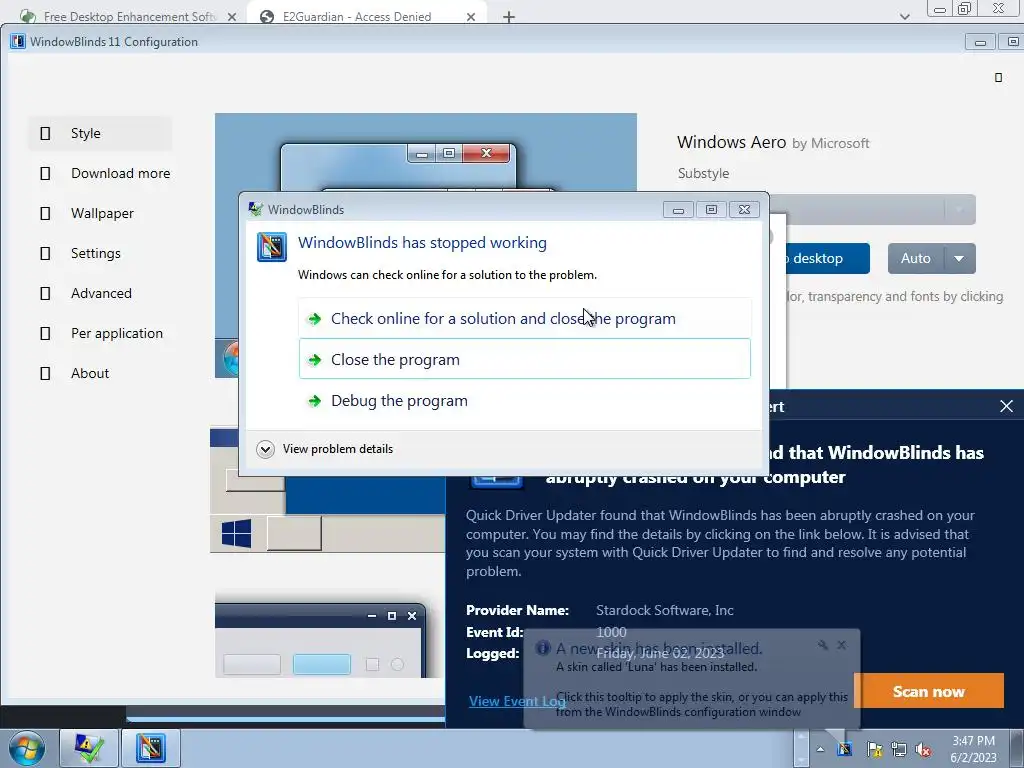Choose Debug the program option

[x=524, y=400]
